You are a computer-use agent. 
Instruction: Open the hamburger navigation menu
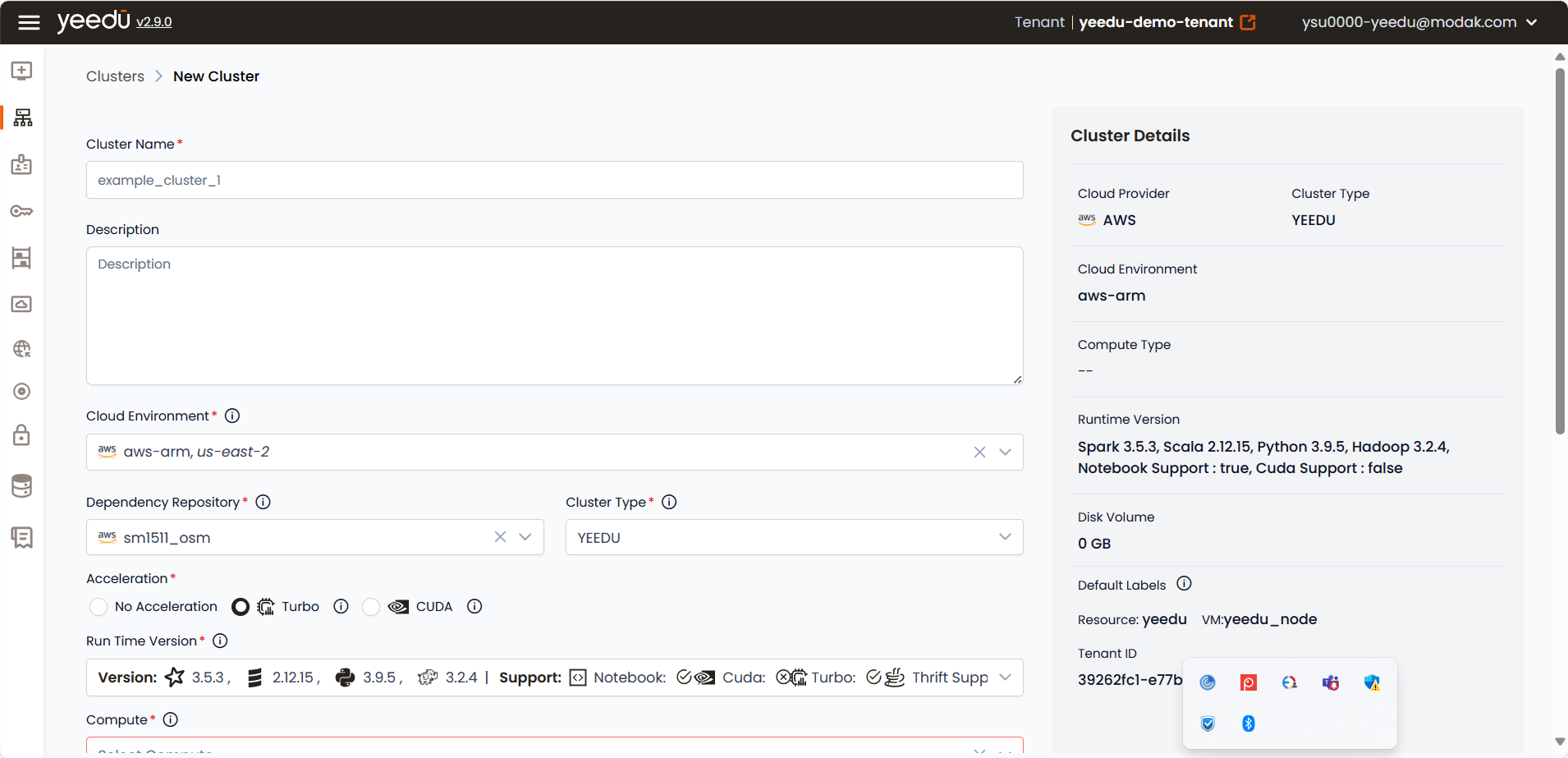[x=29, y=22]
